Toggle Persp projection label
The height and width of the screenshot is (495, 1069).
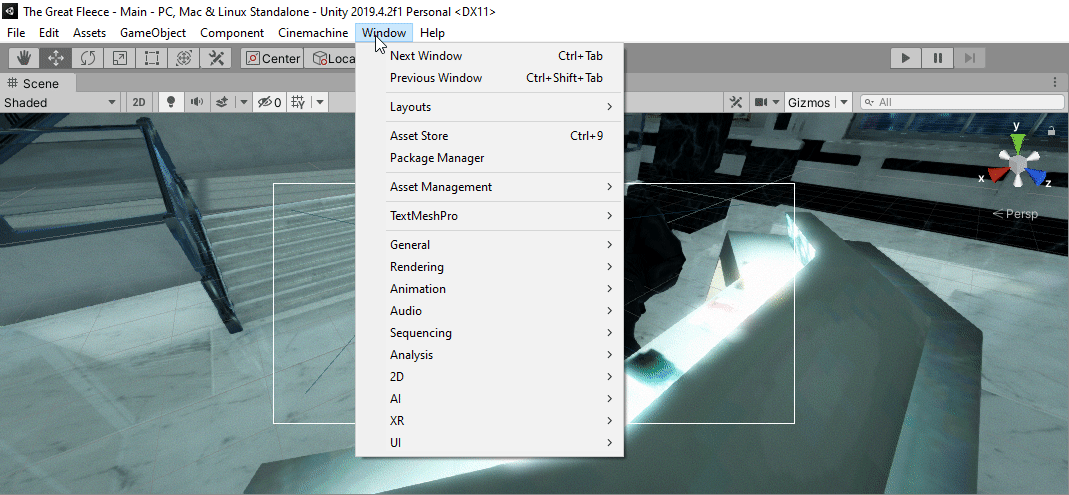coord(1015,214)
